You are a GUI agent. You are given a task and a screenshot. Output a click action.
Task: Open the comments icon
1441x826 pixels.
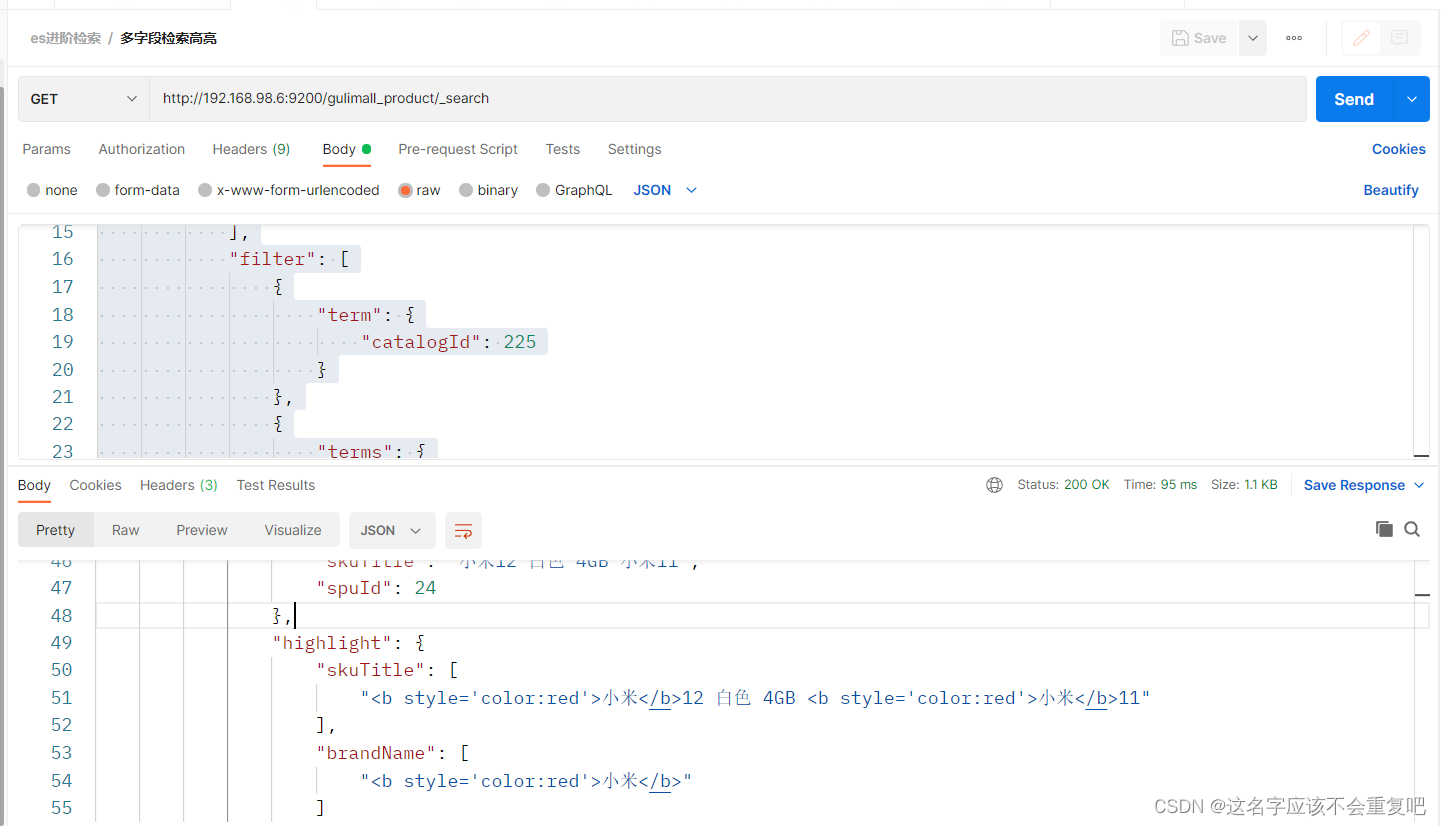1399,38
